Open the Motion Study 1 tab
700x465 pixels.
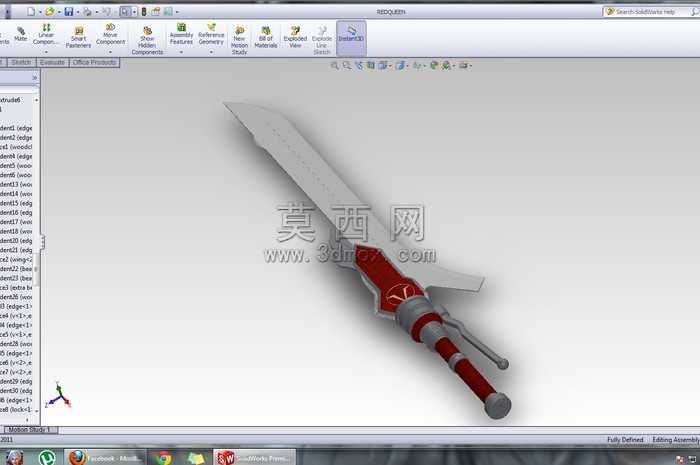30,430
